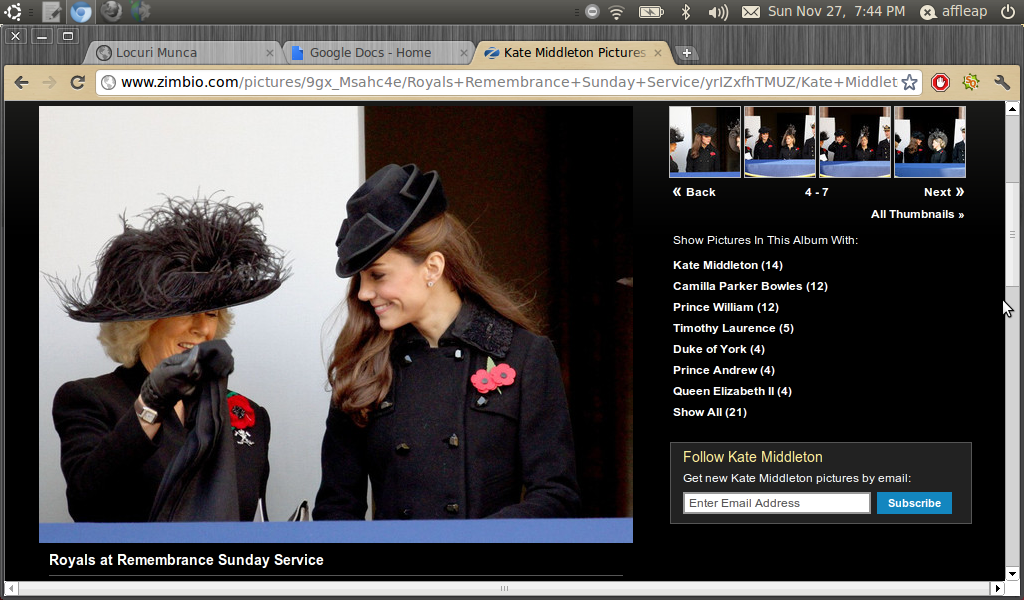Show pictures with Timothy Laurence (5)
This screenshot has height=600, width=1024.
point(733,328)
